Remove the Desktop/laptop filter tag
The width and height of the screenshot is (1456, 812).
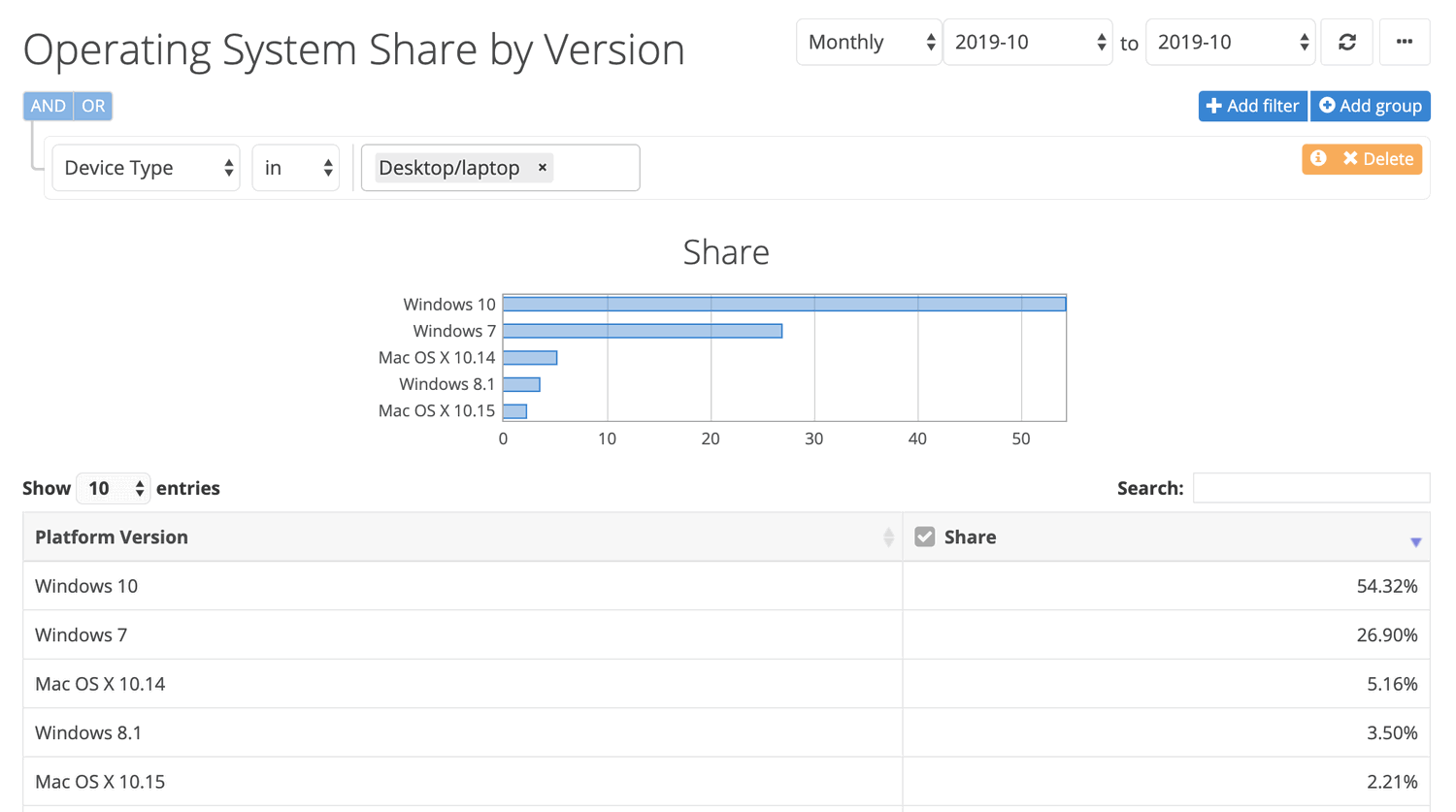point(542,167)
